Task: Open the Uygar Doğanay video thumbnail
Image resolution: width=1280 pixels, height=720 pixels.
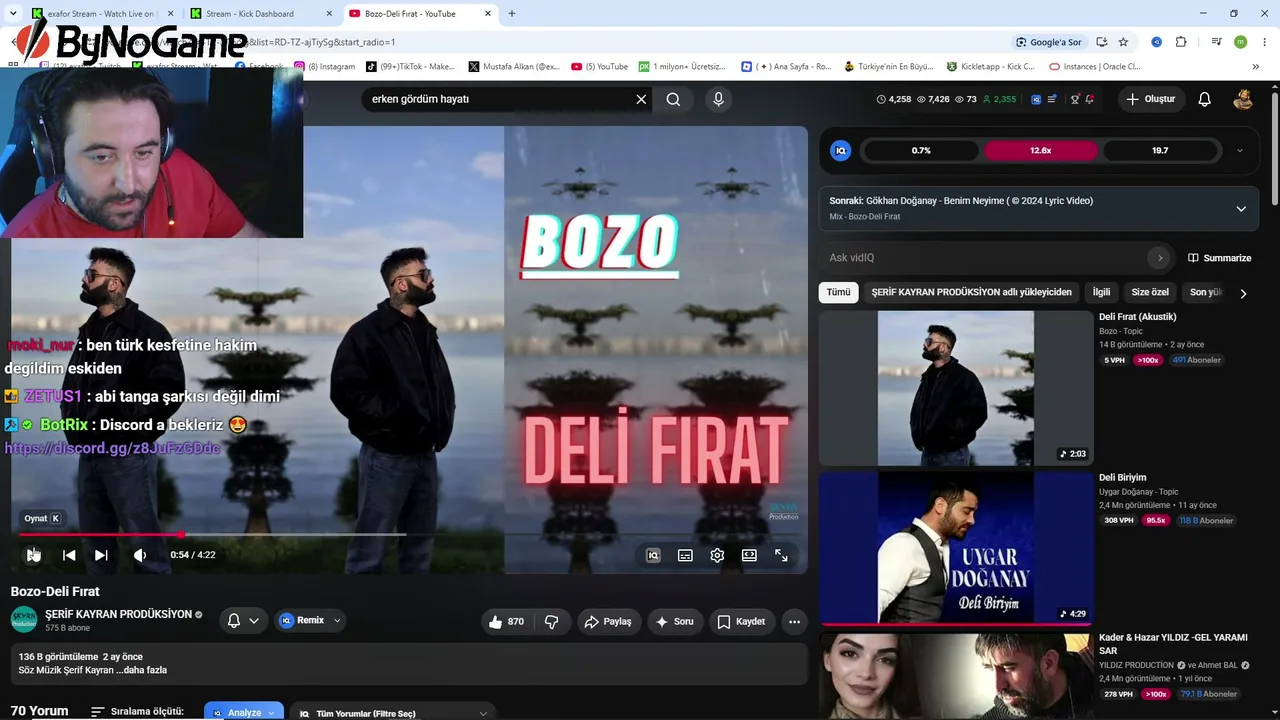Action: coord(956,548)
